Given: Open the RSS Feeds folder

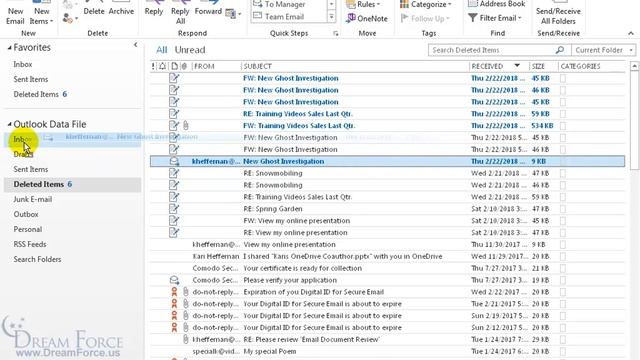Looking at the screenshot, I should pos(30,244).
